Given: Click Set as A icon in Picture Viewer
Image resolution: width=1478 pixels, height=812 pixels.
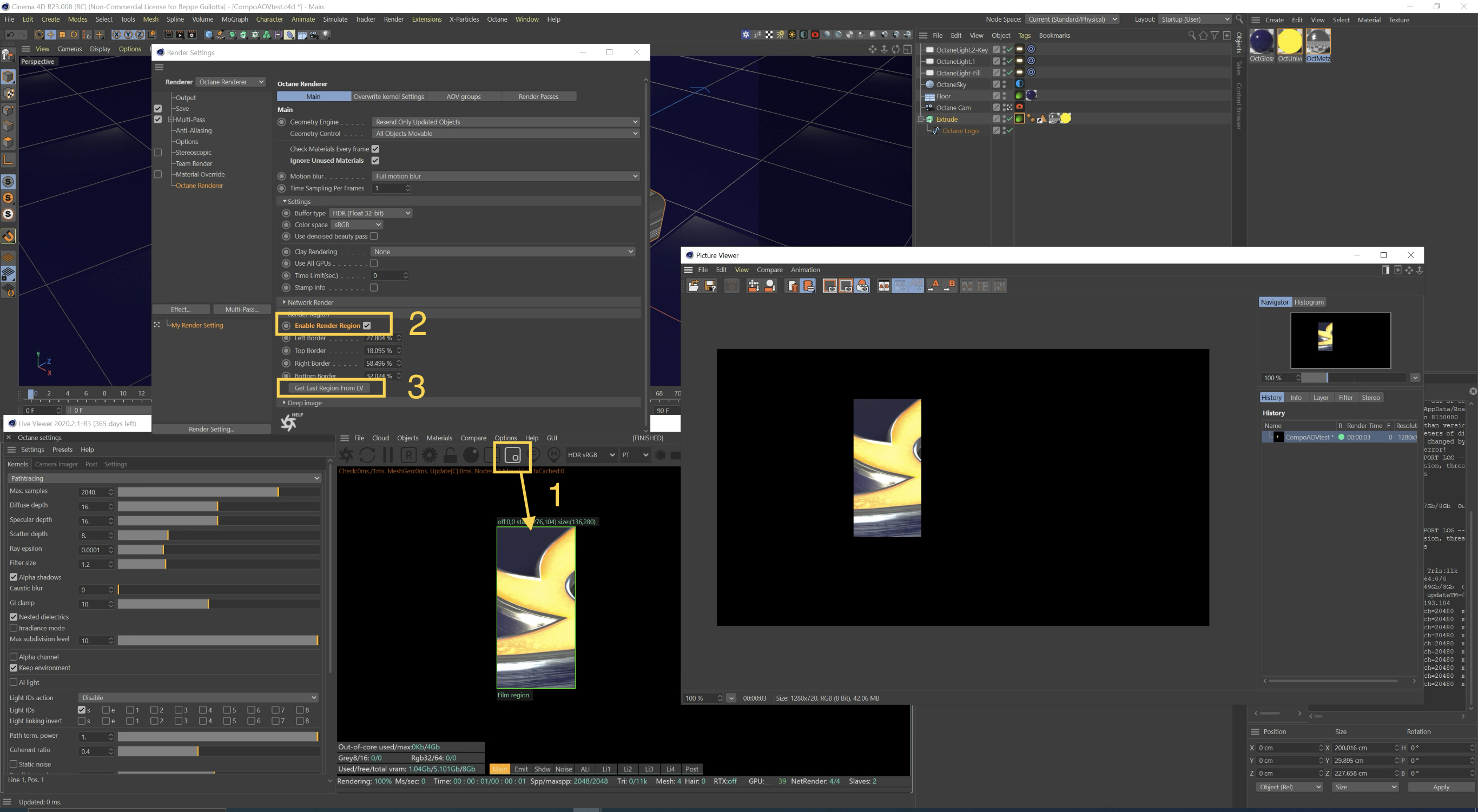Looking at the screenshot, I should coord(934,286).
